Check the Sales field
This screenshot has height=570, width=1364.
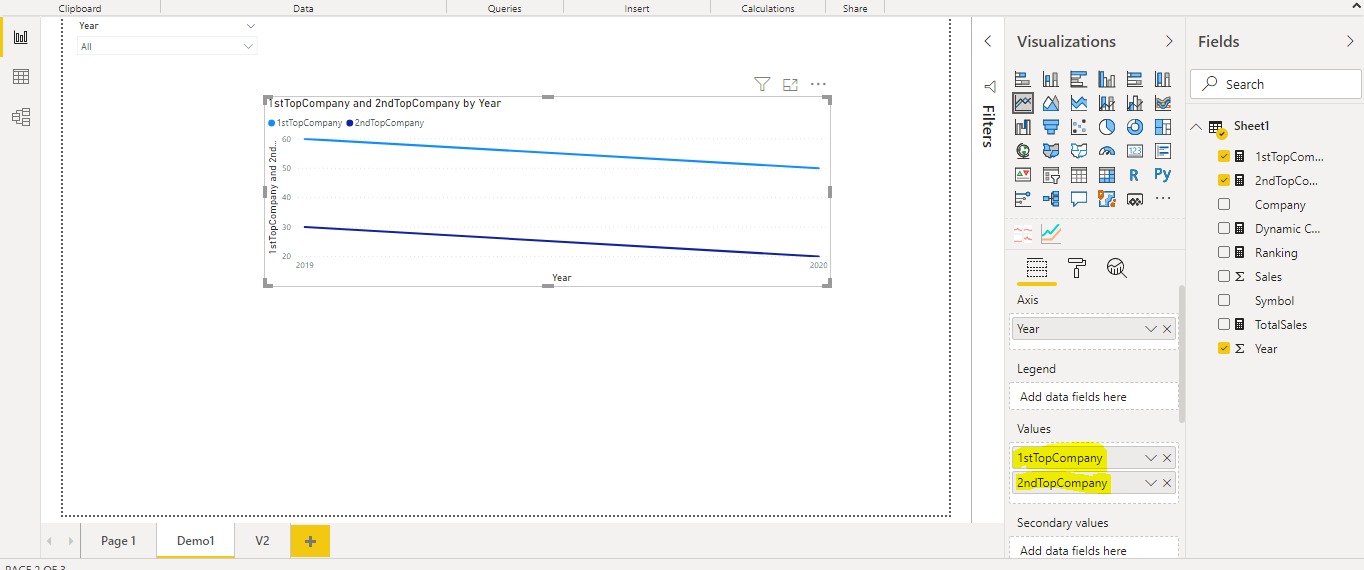1224,277
